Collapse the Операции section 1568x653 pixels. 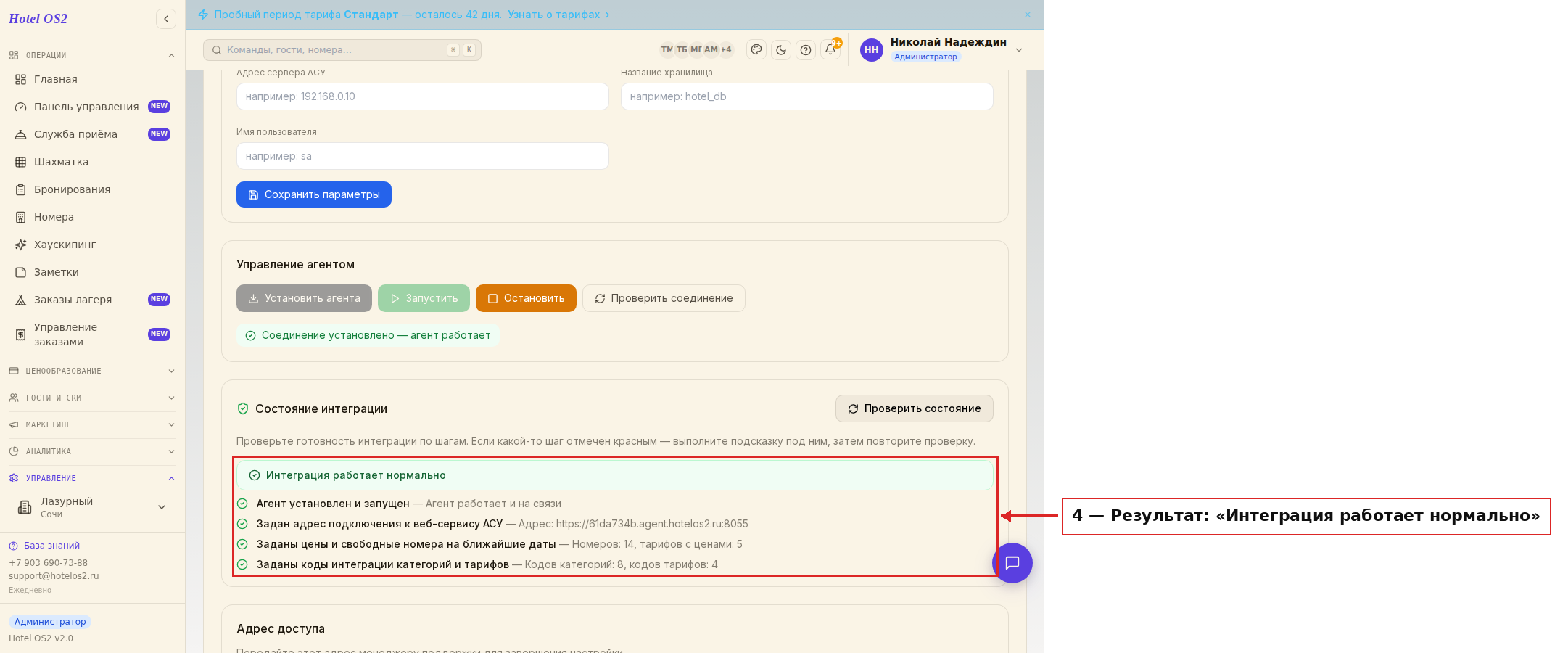(x=92, y=55)
